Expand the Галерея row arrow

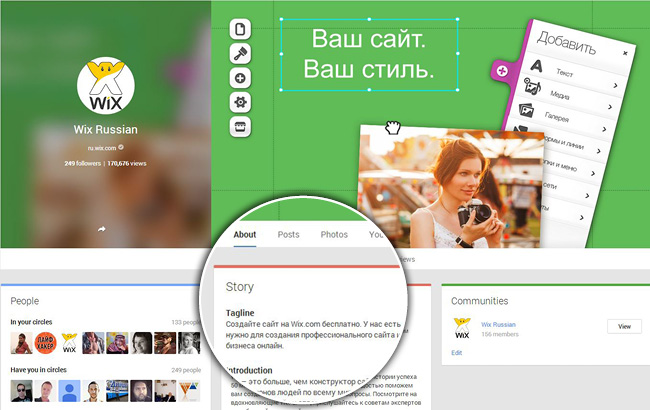tap(604, 129)
